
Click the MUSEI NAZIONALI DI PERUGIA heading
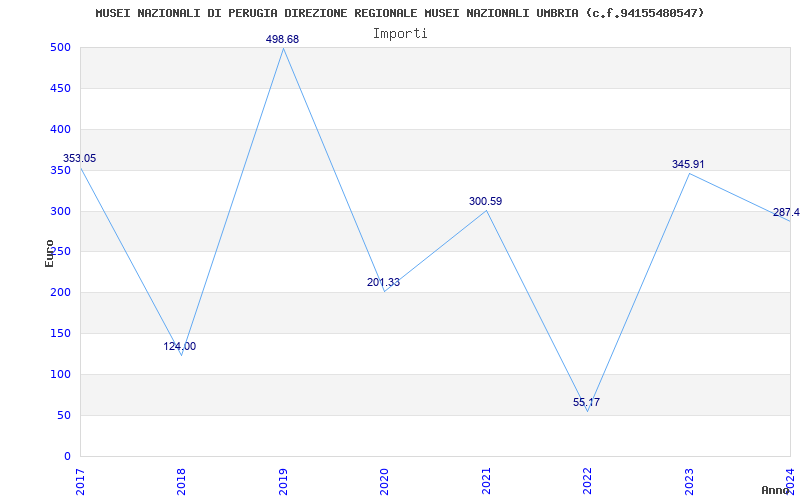pos(399,13)
